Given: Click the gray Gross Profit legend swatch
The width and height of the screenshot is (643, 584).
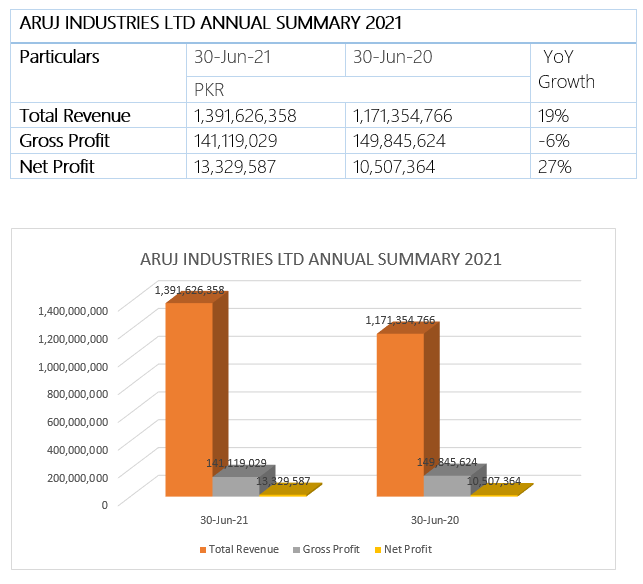Looking at the screenshot, I should (296, 550).
